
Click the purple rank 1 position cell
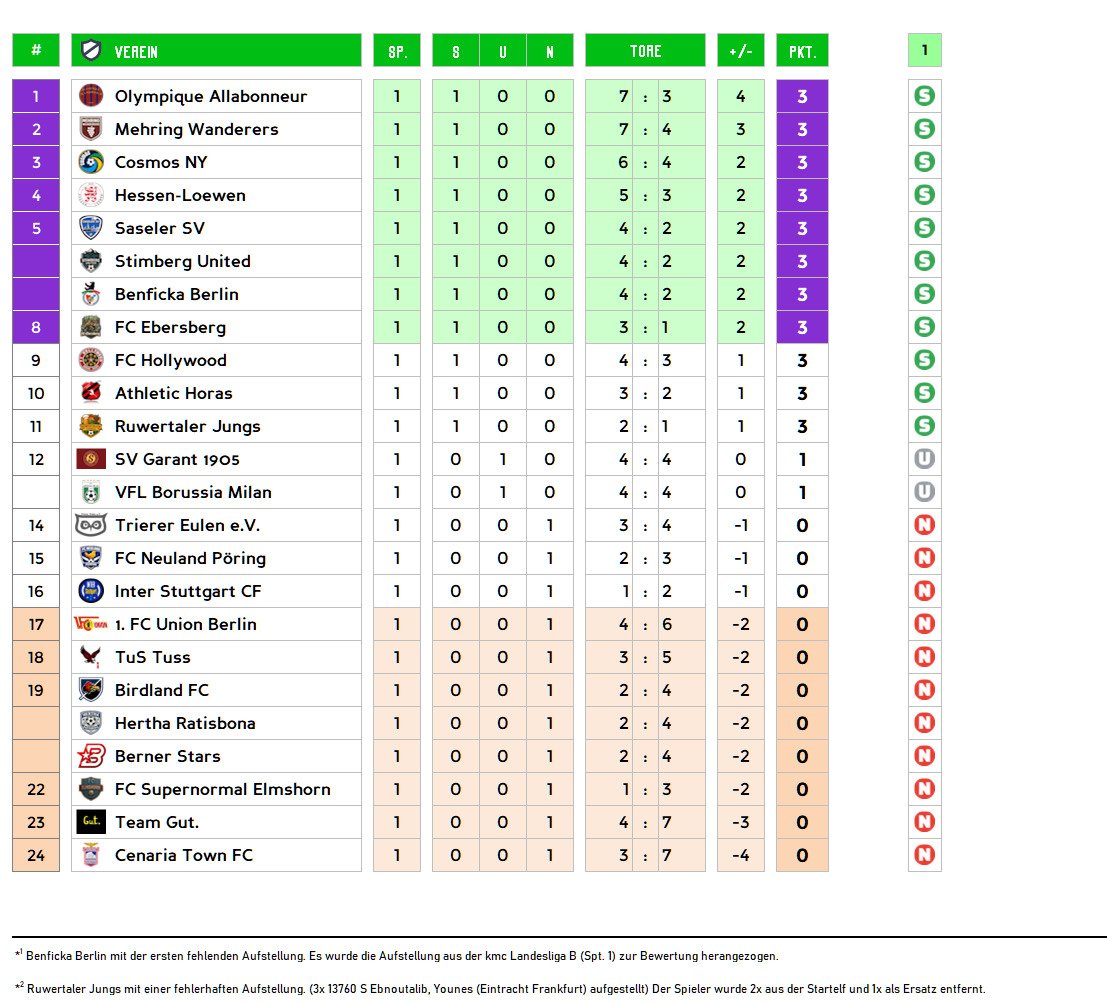(x=36, y=96)
